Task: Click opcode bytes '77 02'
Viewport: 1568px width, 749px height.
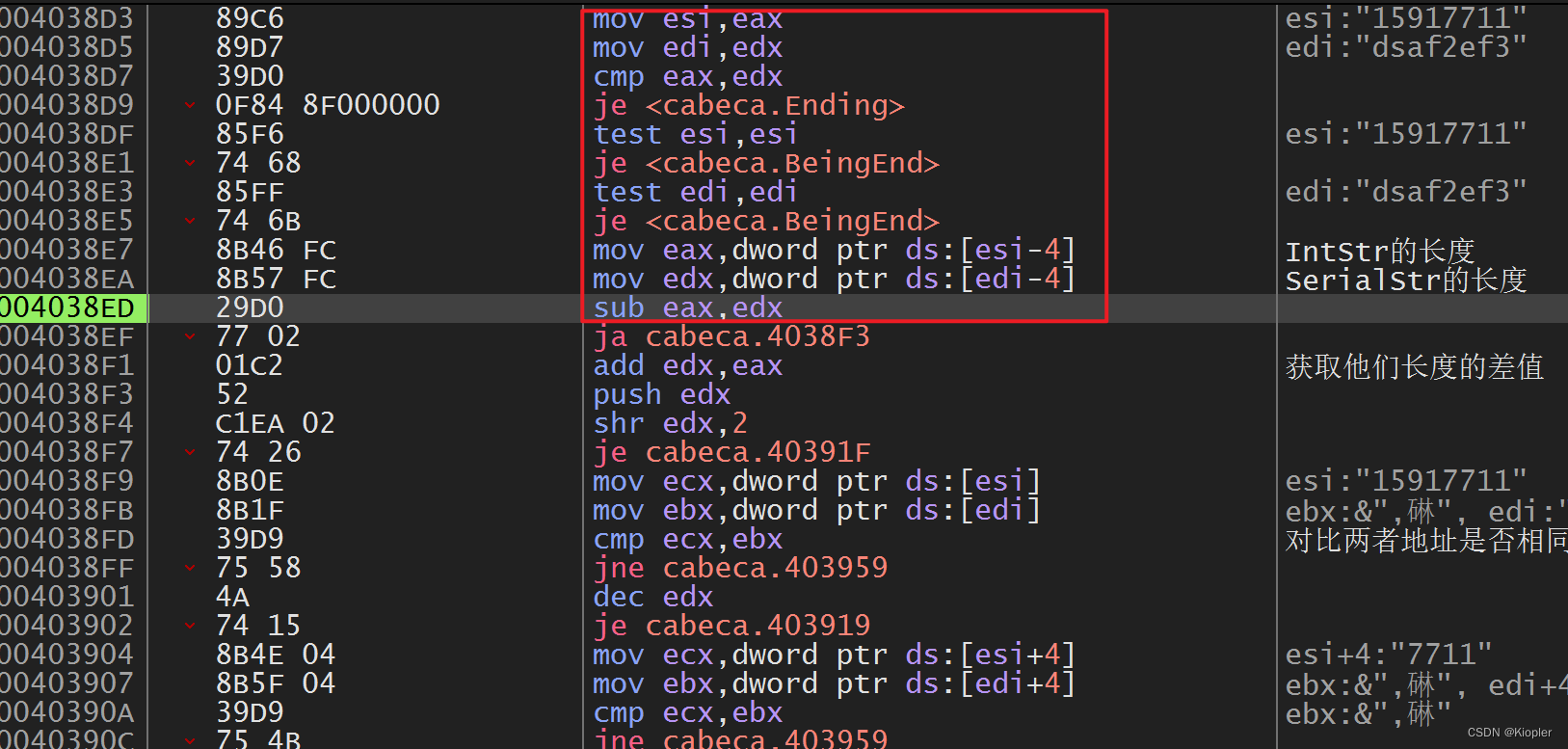Action: [258, 336]
